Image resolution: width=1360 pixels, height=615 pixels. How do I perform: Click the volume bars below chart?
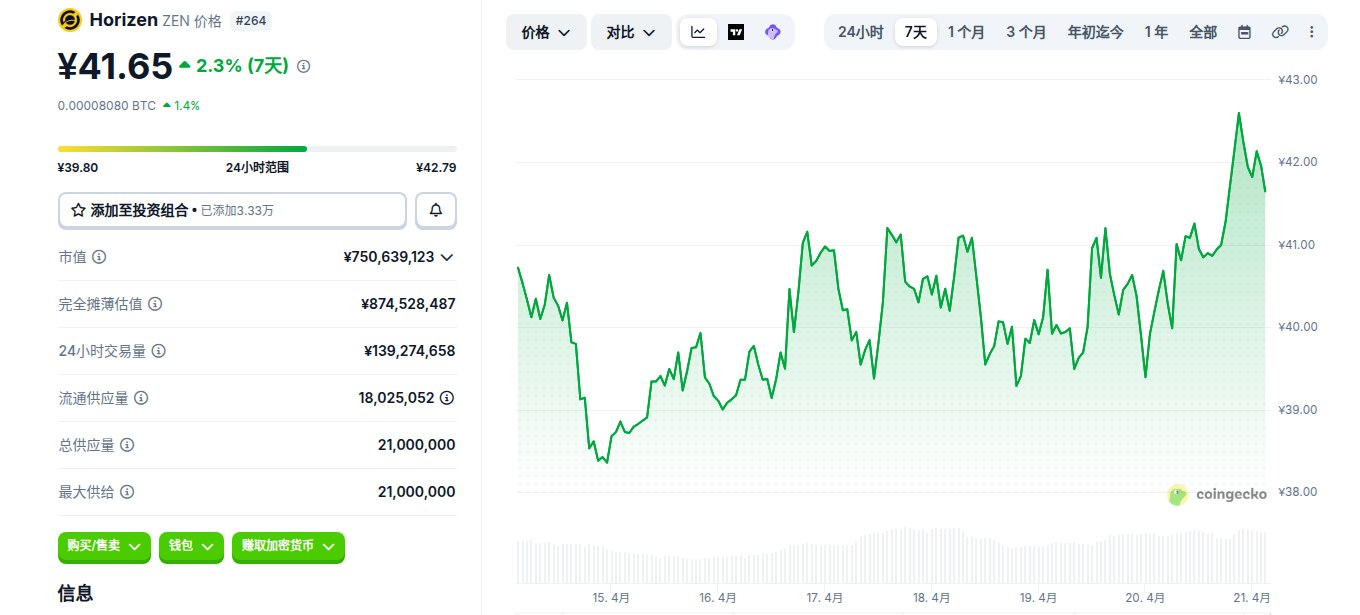tap(892, 555)
